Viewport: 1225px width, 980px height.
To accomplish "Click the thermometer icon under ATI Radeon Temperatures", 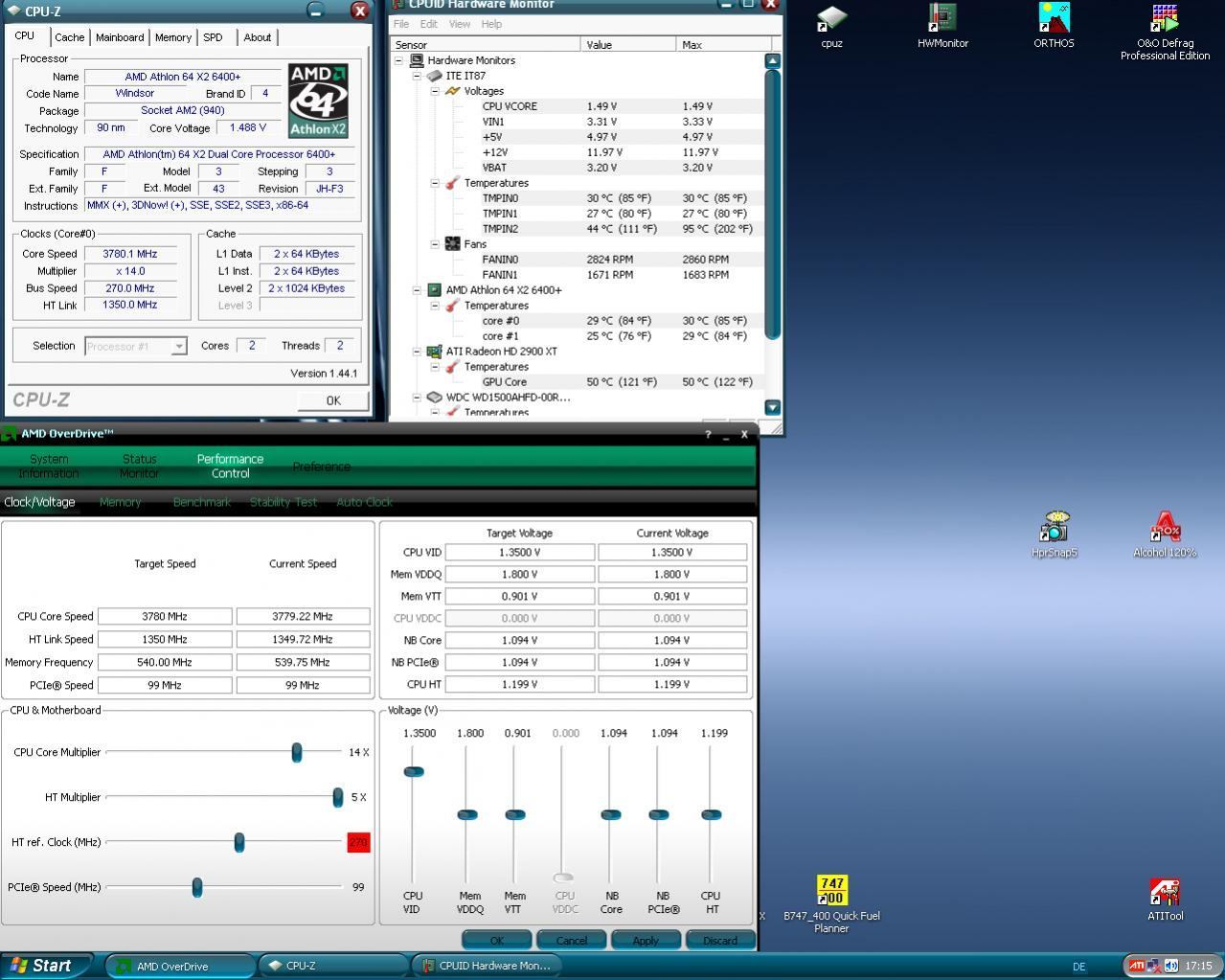I will (452, 367).
